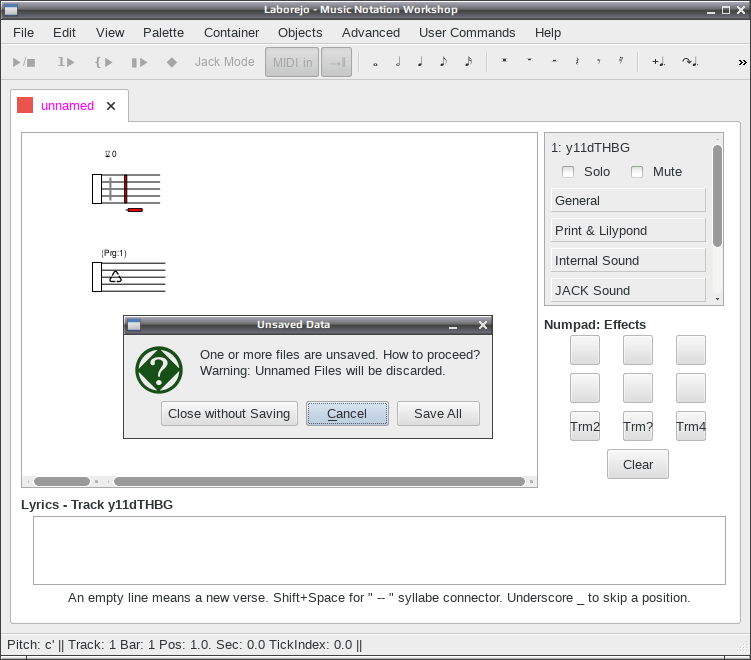Click the Clear effects button
Image resolution: width=751 pixels, height=660 pixels.
point(638,464)
